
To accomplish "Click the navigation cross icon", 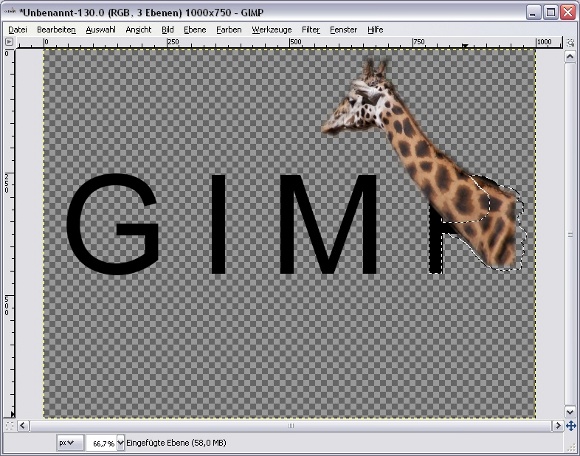I will pyautogui.click(x=571, y=426).
